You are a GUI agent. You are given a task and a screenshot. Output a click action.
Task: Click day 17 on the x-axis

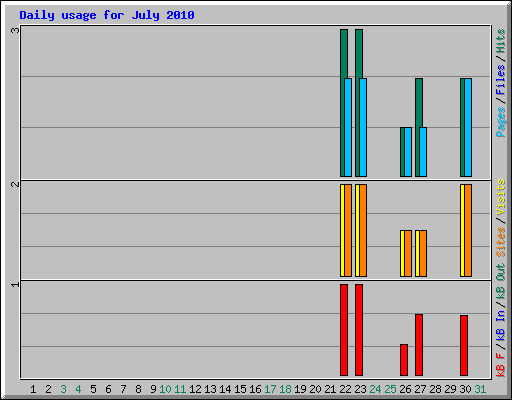[x=270, y=389]
